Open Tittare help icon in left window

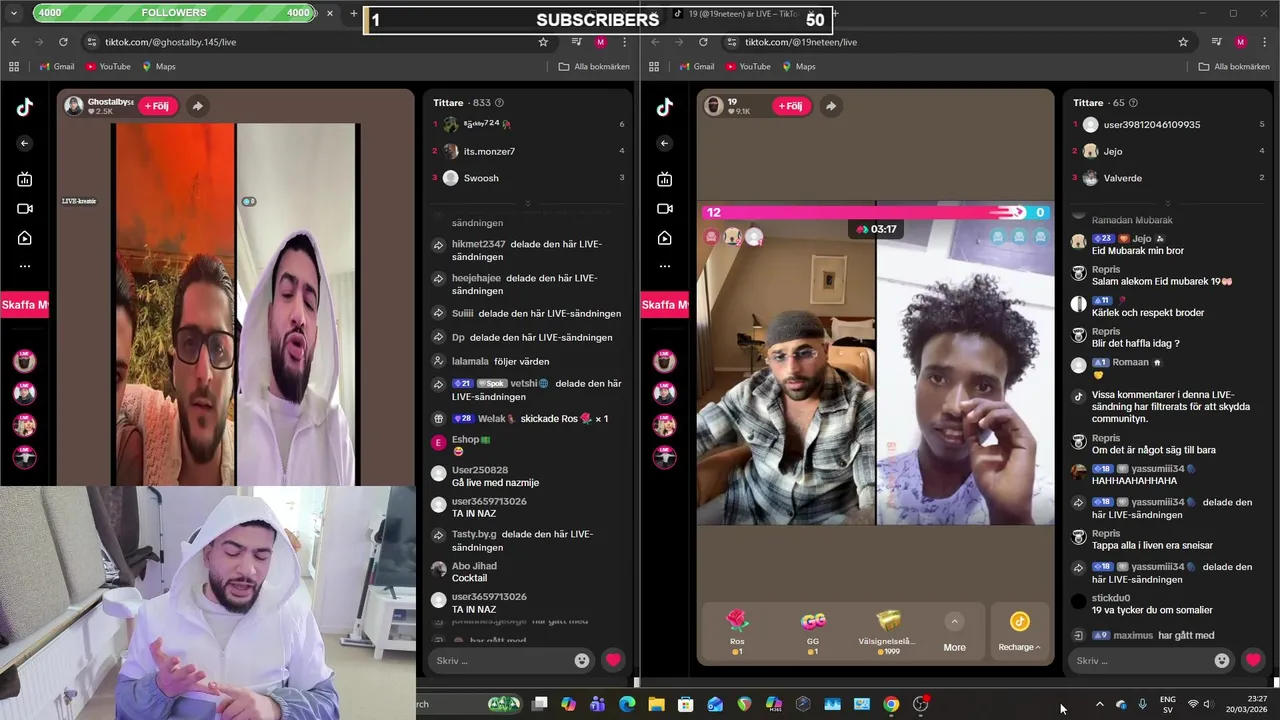[500, 102]
